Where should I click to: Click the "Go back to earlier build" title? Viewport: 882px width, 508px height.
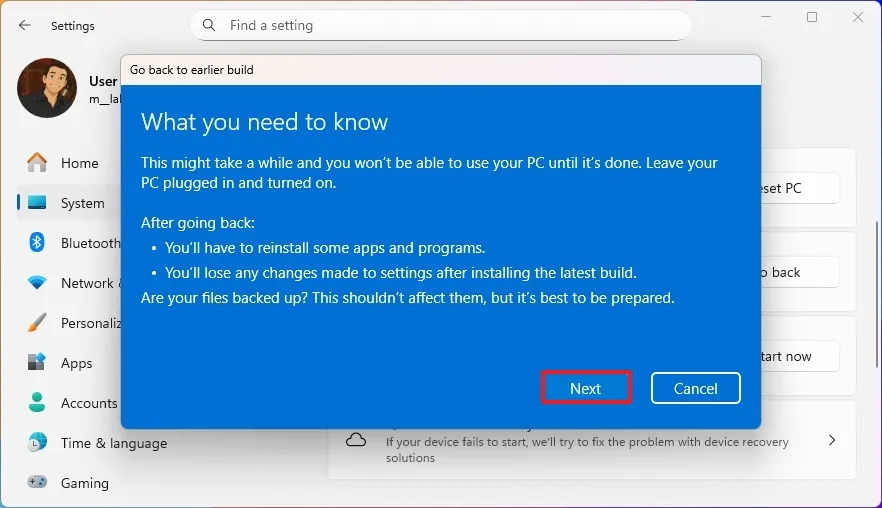pos(191,70)
